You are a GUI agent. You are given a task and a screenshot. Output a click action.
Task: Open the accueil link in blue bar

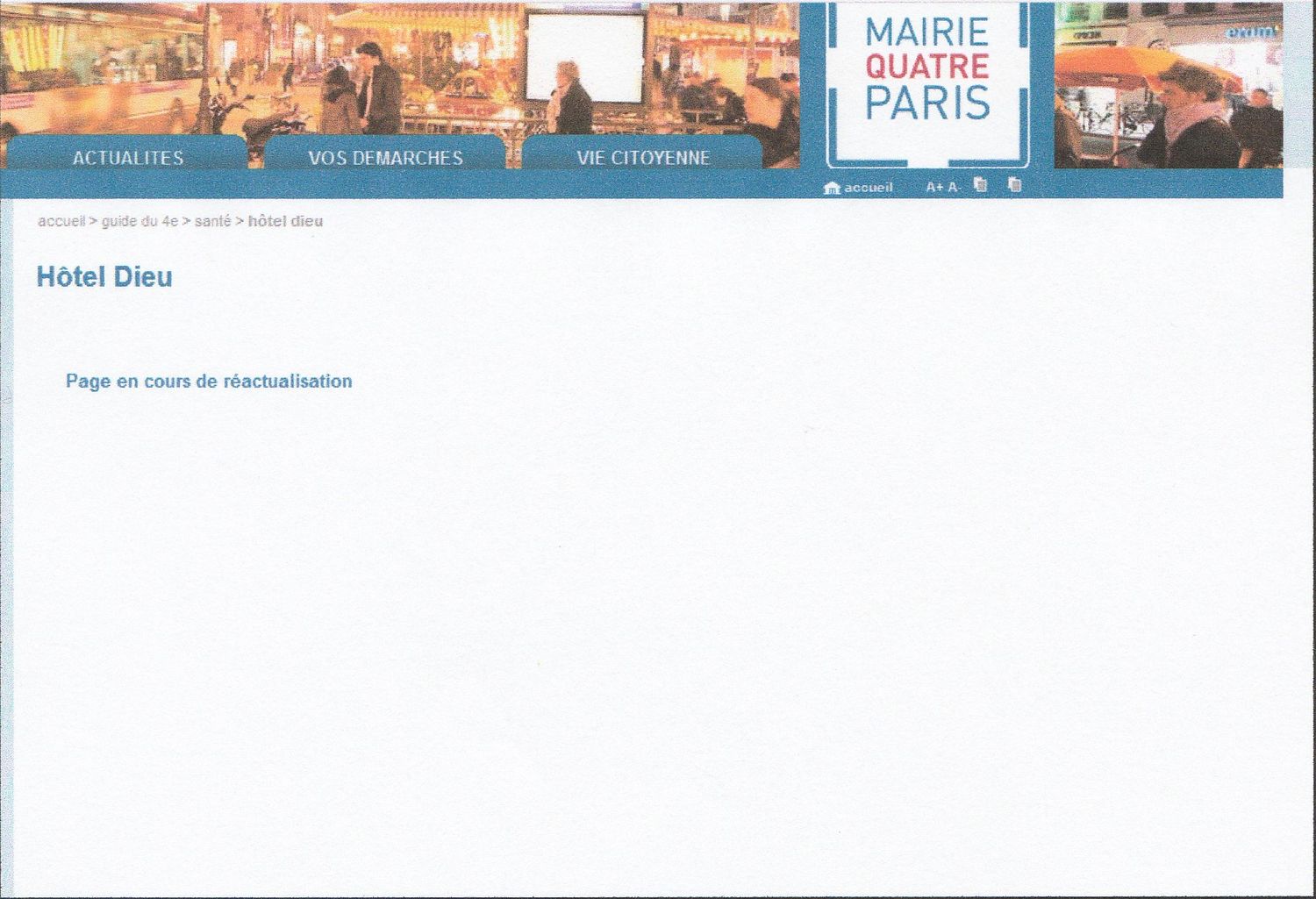click(868, 188)
